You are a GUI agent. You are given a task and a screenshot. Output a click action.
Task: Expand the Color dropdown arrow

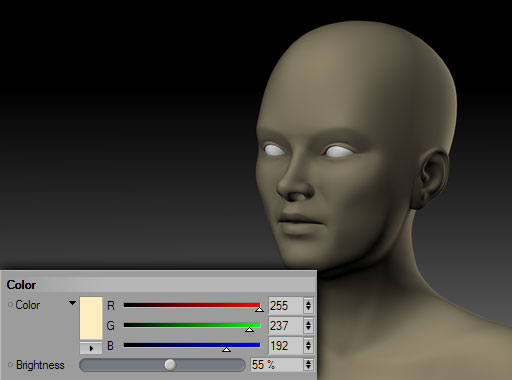(x=72, y=303)
